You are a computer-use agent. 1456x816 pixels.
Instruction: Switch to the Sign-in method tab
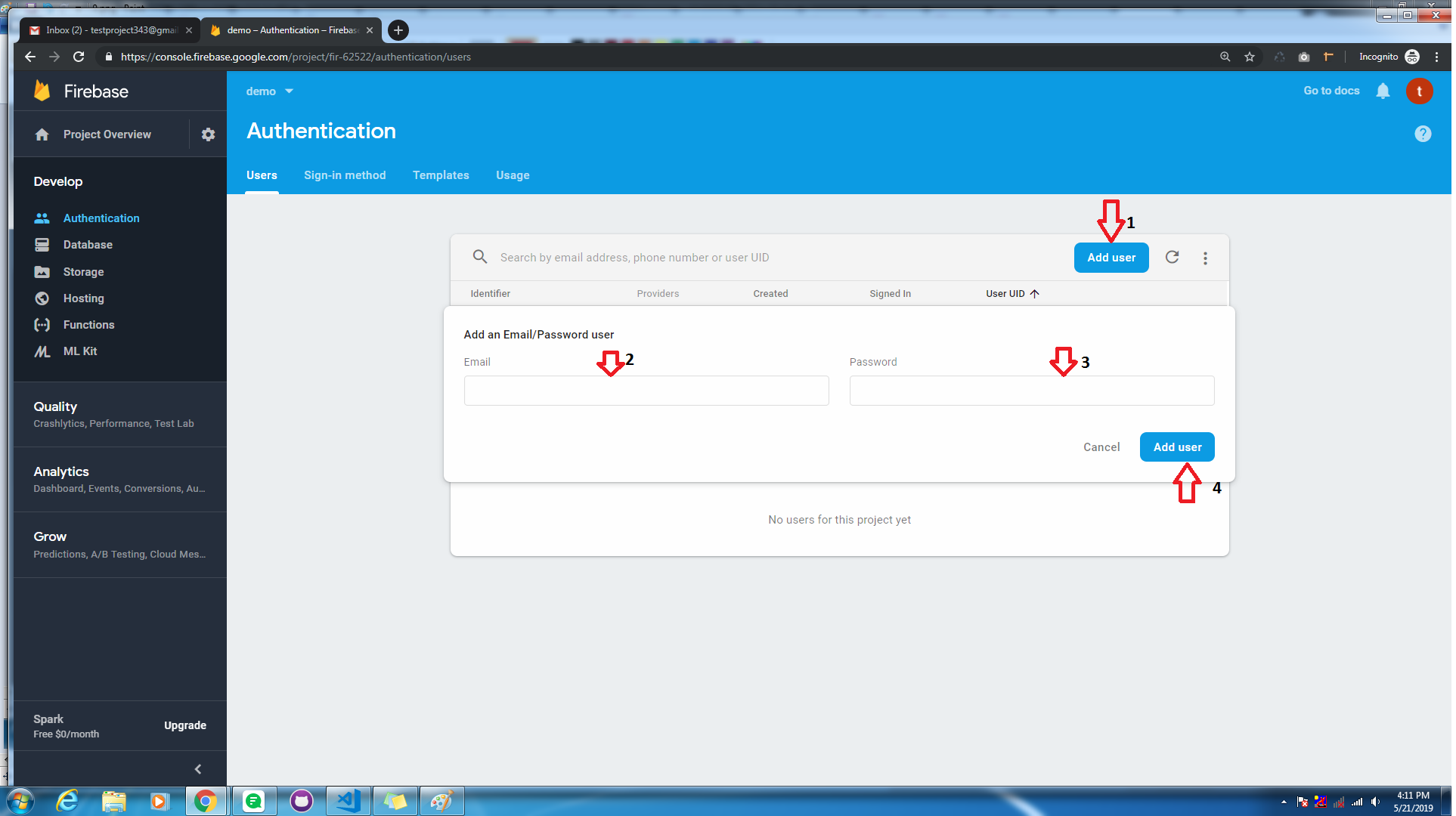point(345,175)
